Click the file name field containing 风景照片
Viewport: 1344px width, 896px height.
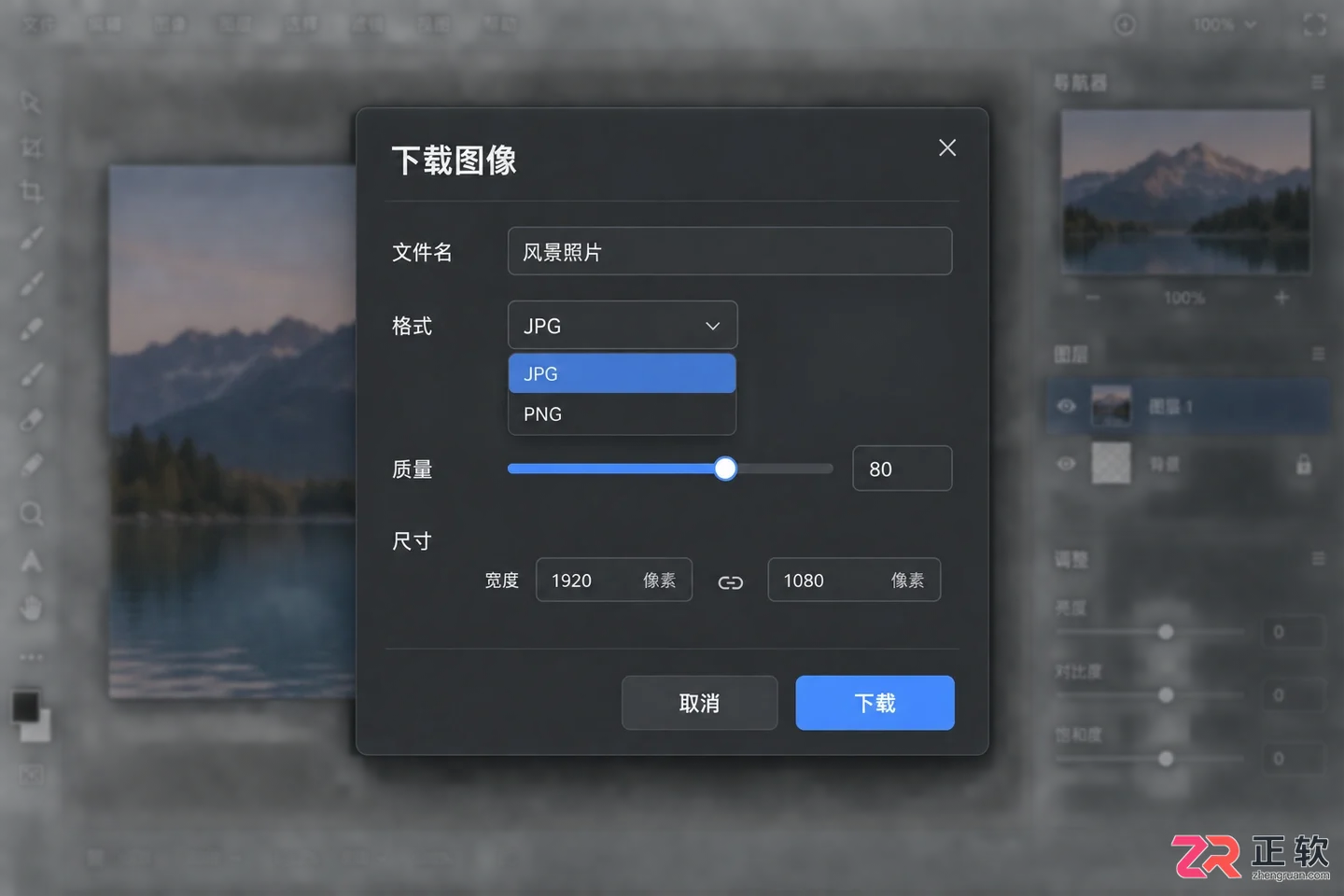tap(730, 251)
